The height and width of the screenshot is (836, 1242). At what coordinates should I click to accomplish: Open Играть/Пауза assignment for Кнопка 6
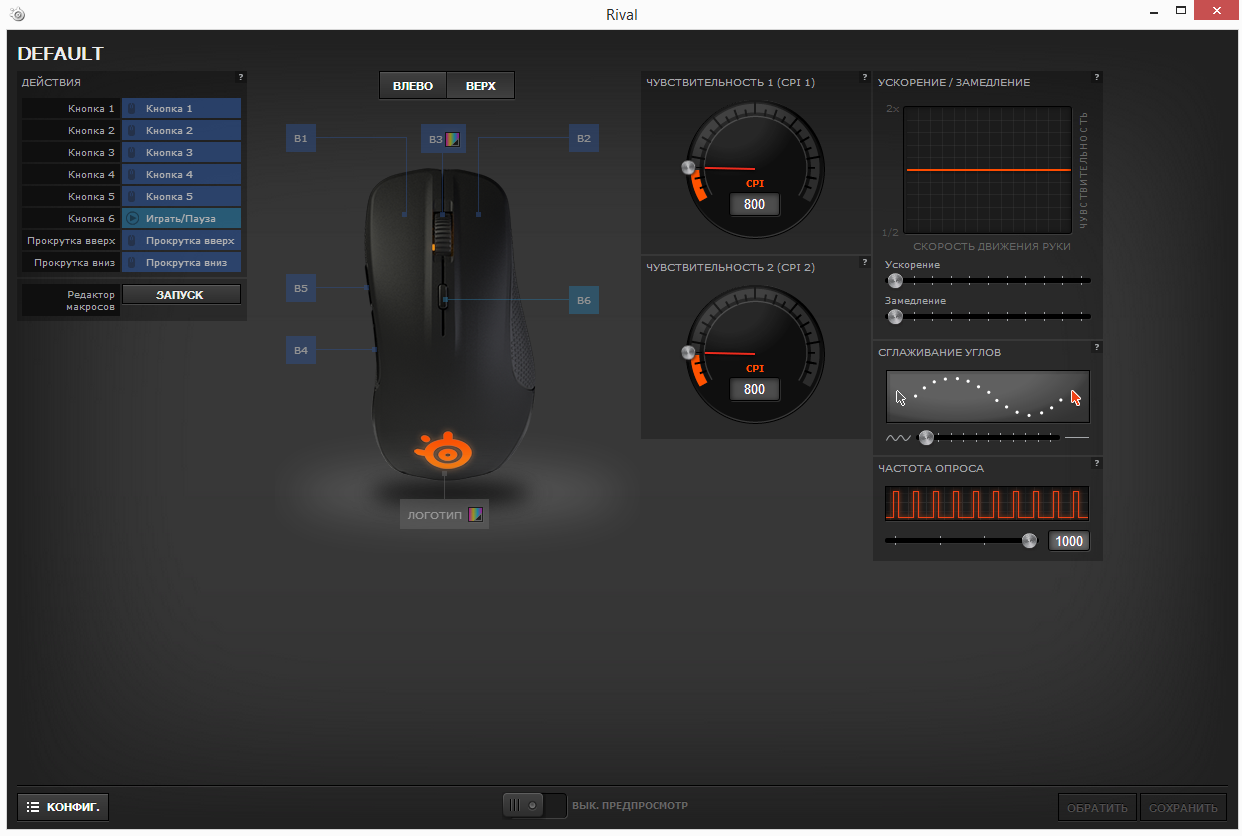point(182,218)
